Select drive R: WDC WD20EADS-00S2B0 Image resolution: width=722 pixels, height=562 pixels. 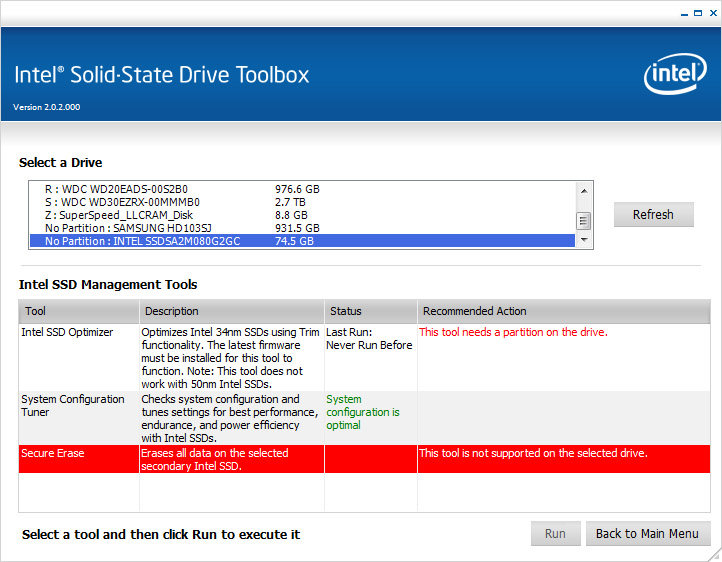pos(302,189)
